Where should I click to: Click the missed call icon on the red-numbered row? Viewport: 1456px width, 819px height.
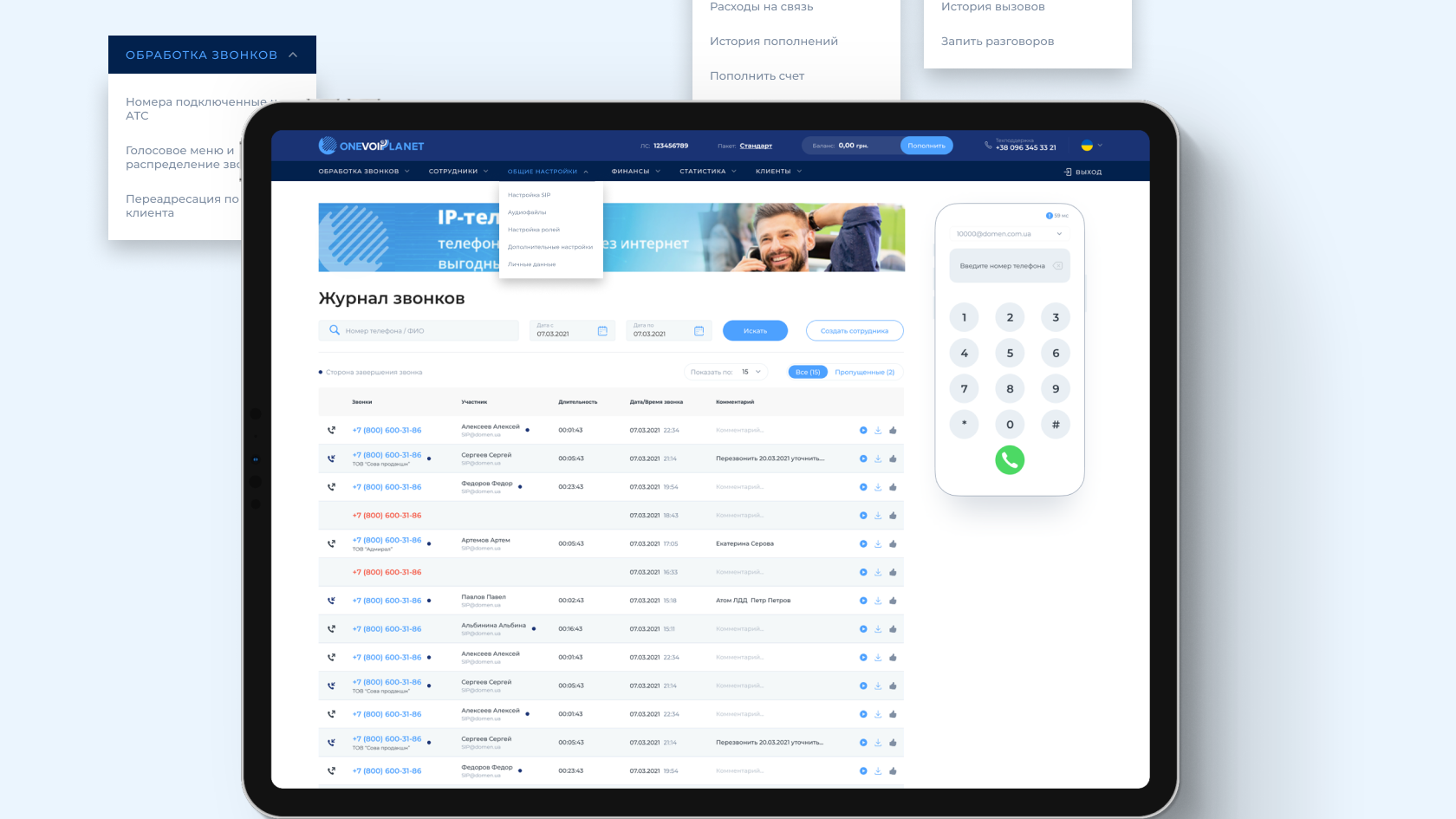click(332, 515)
